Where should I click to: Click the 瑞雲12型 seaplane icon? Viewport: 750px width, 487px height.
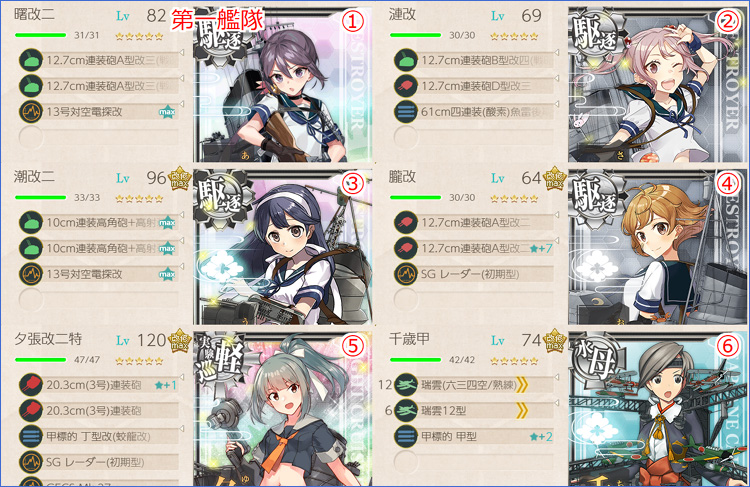coord(406,410)
